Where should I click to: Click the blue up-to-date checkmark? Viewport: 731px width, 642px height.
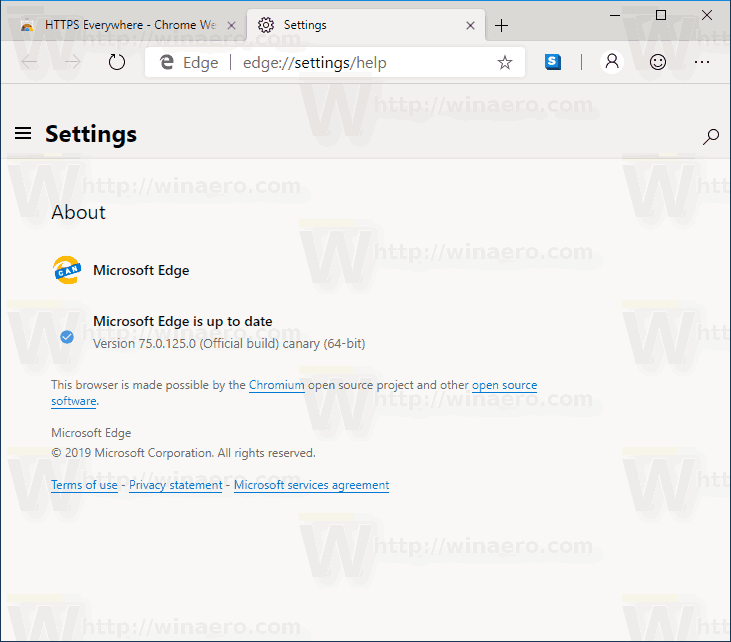[x=67, y=337]
